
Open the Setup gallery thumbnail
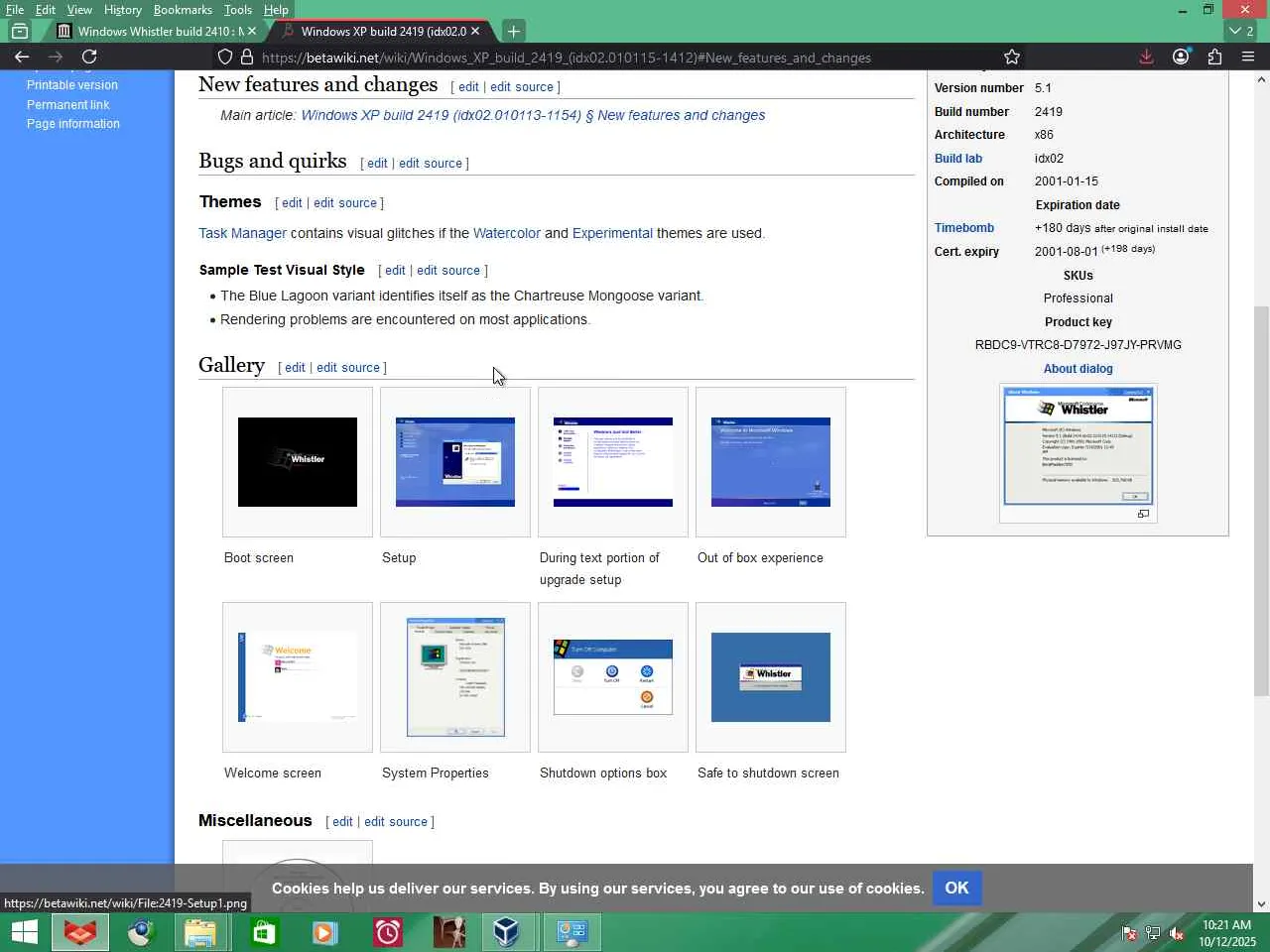click(455, 462)
